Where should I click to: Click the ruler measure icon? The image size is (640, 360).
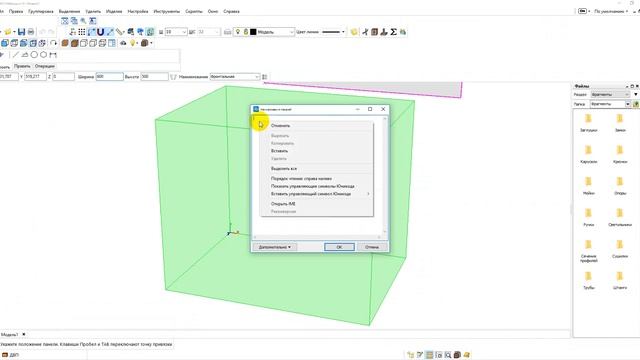[119, 32]
